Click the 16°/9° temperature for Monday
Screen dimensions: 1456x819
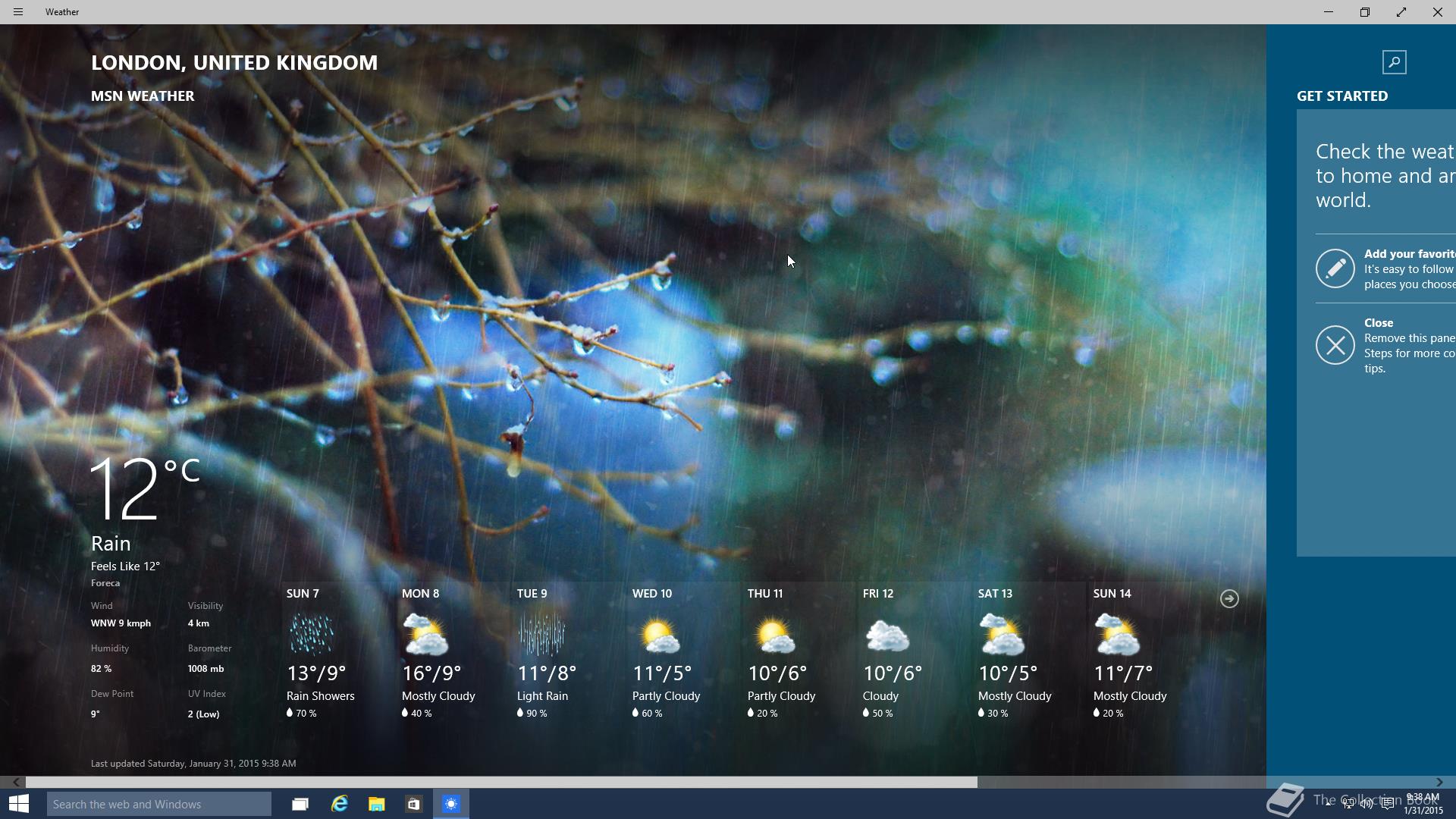point(431,673)
